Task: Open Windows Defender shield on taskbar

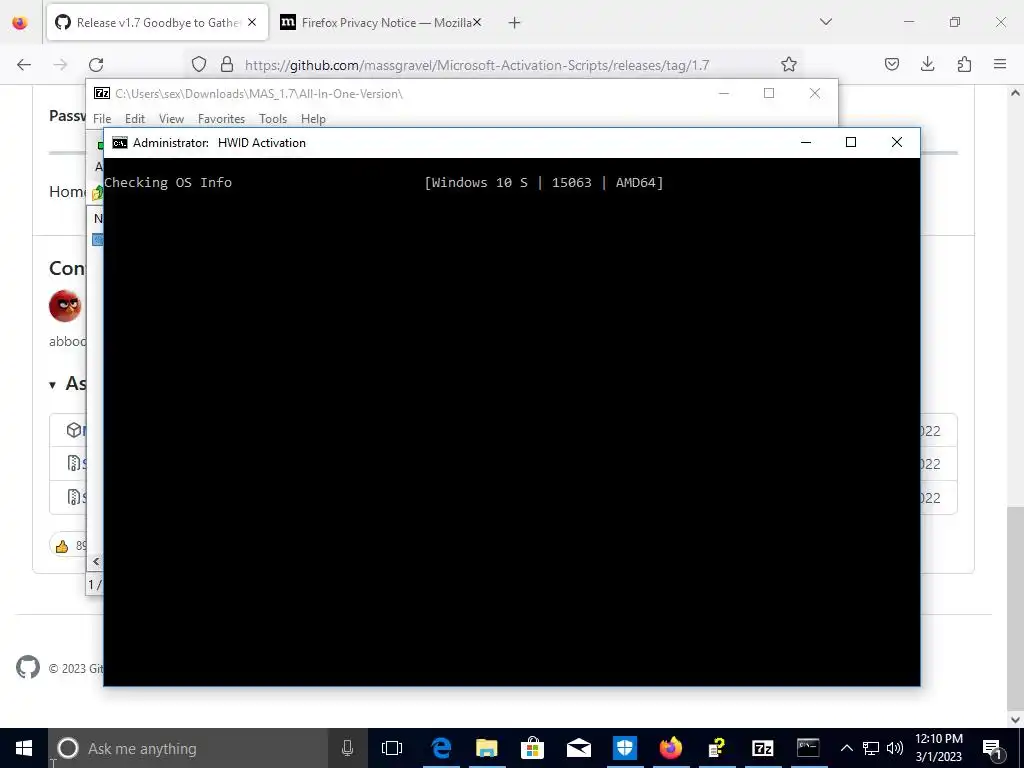Action: coord(625,748)
